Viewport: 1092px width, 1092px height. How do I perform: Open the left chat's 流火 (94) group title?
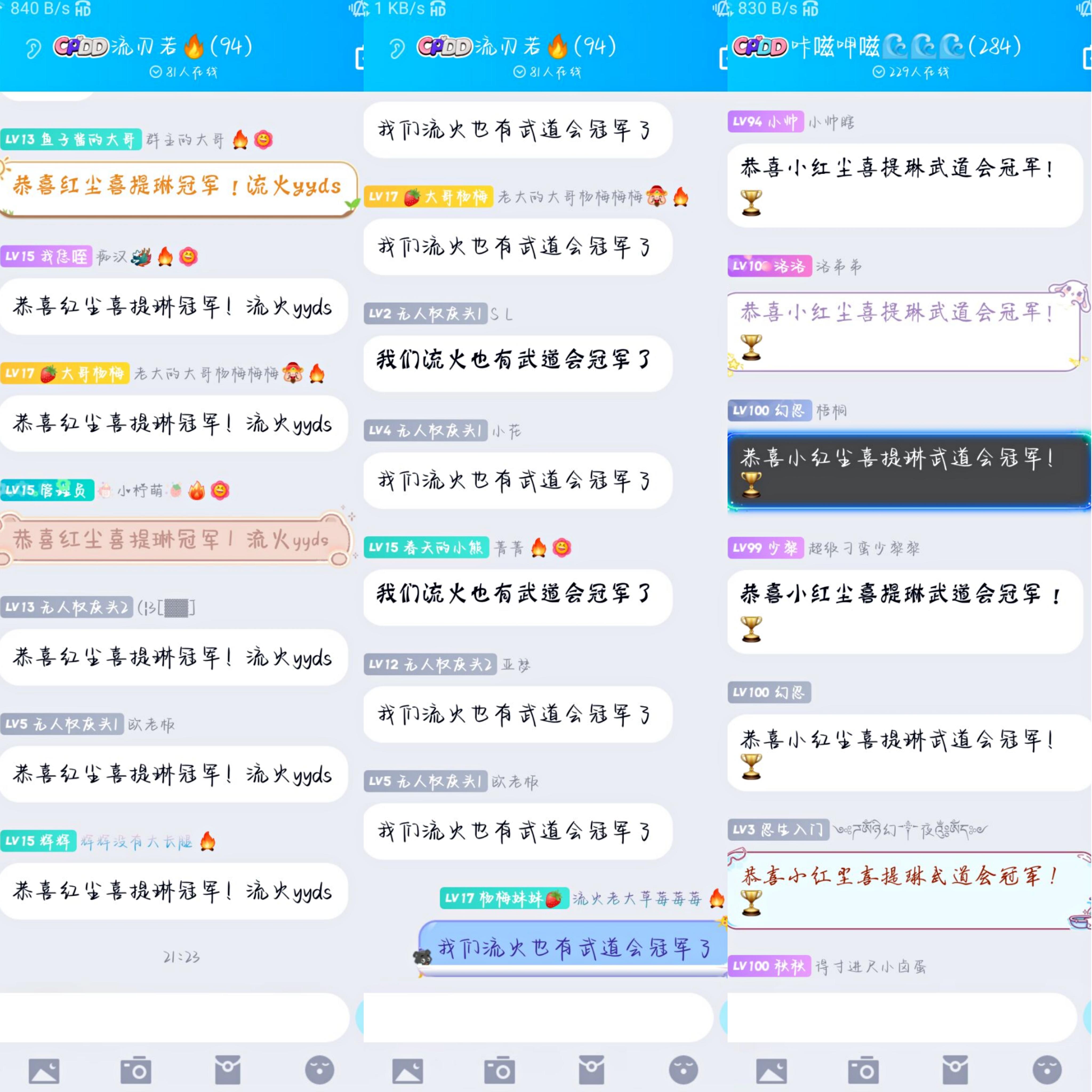click(152, 46)
